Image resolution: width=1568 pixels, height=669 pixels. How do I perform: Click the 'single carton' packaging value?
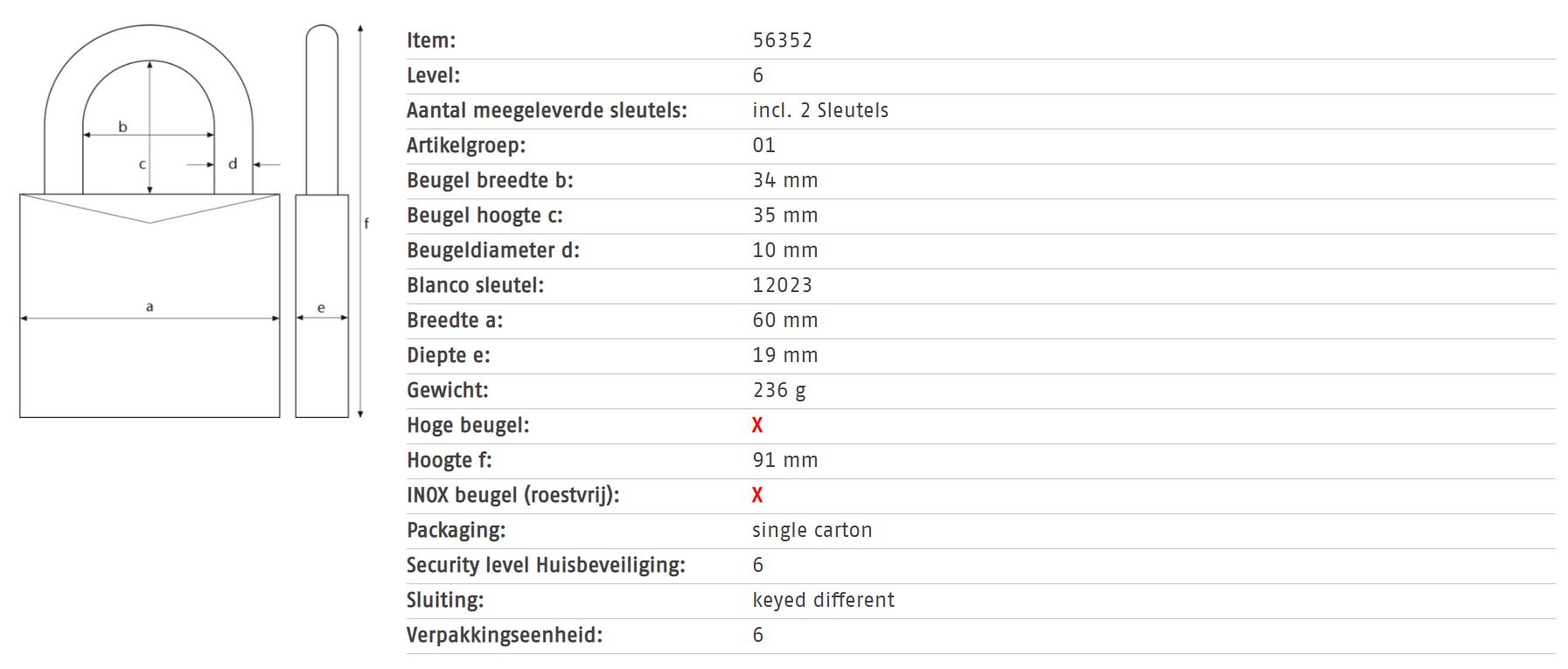click(x=812, y=530)
